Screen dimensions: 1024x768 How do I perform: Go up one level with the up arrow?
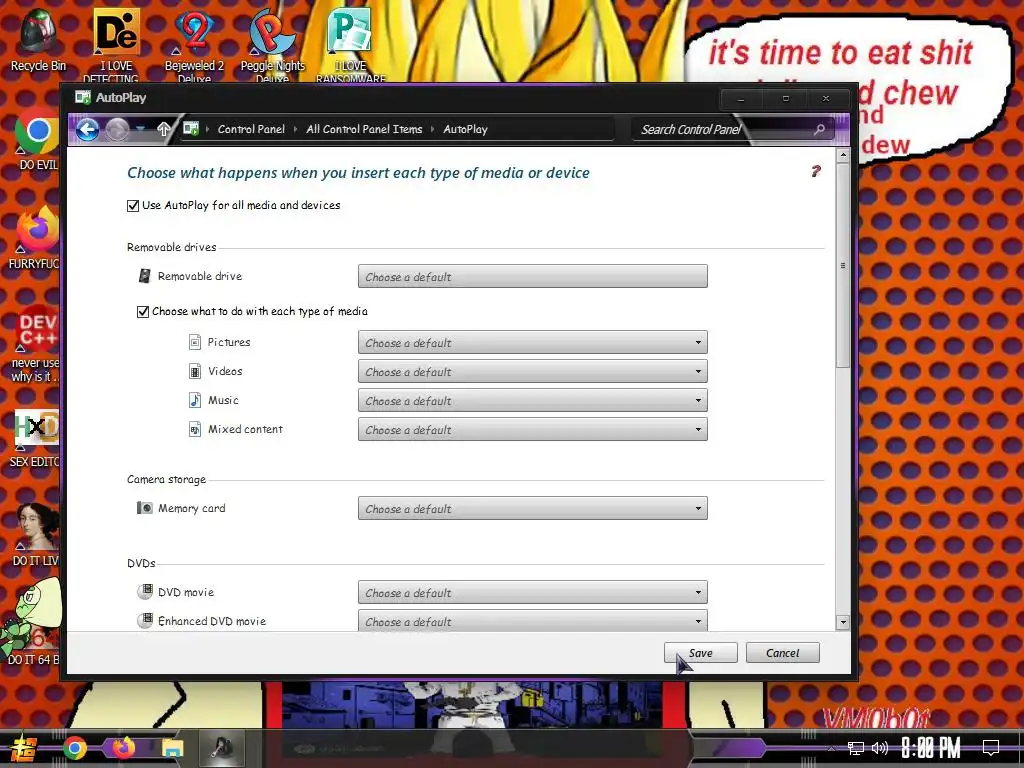tap(164, 129)
